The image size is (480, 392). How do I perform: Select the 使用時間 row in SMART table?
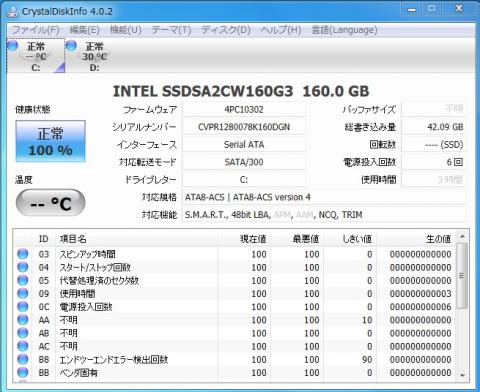[235, 294]
